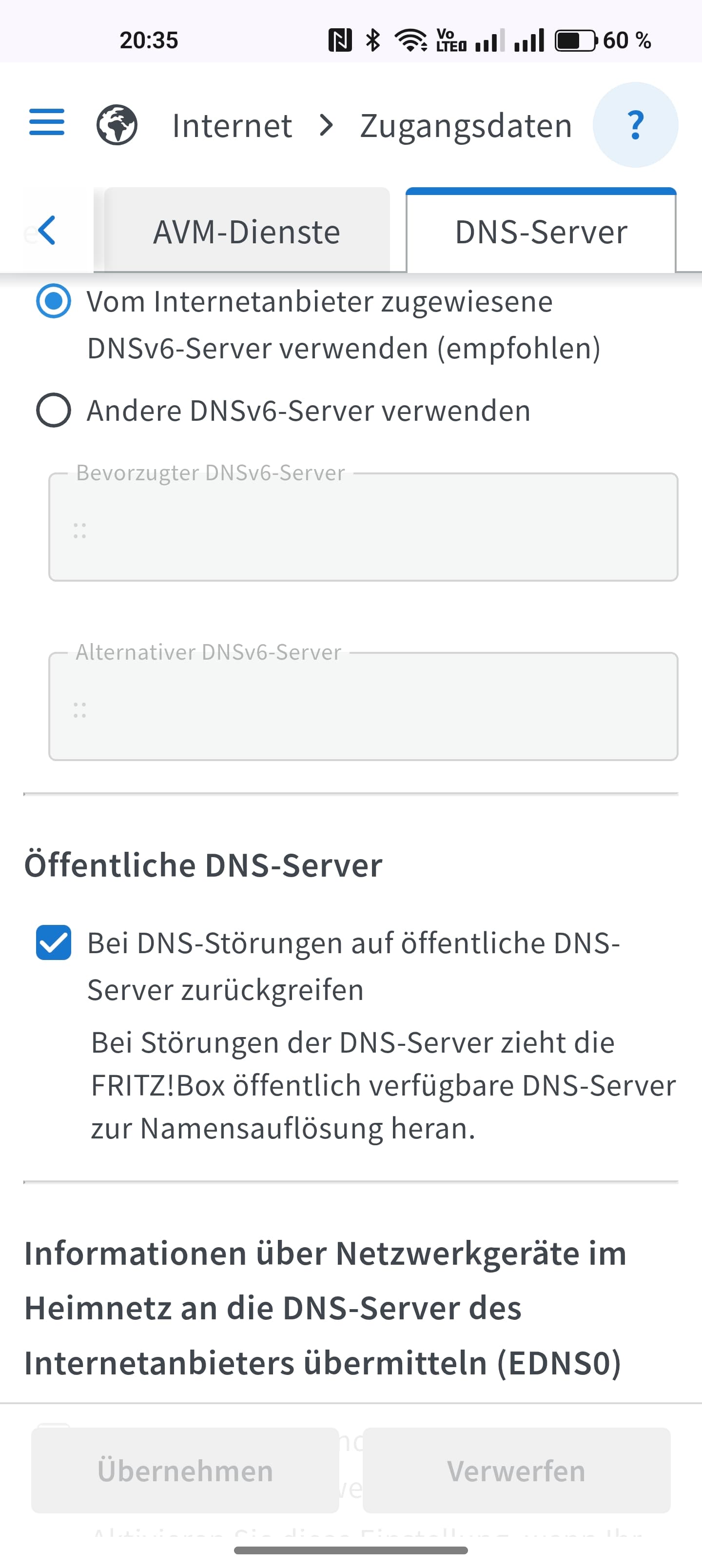This screenshot has height=1568, width=702.
Task: Tap the battery status icon
Action: click(x=575, y=40)
